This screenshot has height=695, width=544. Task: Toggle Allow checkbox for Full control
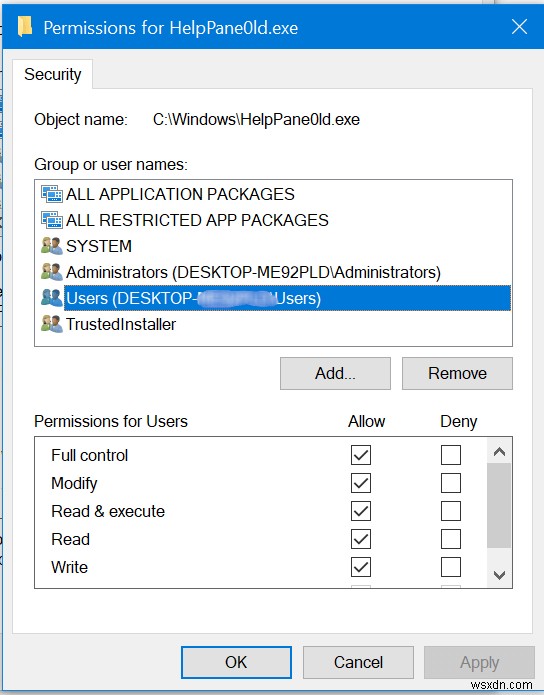[361, 455]
